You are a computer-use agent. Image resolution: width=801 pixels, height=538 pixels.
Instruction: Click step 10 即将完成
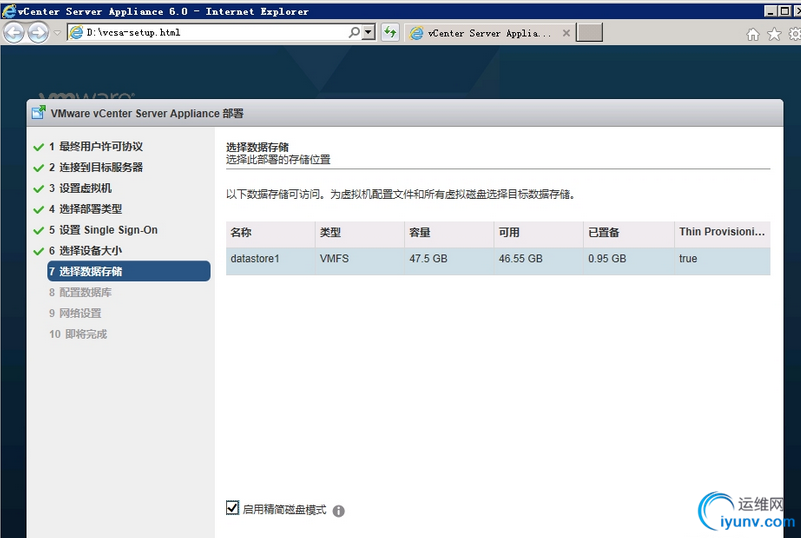pos(78,334)
